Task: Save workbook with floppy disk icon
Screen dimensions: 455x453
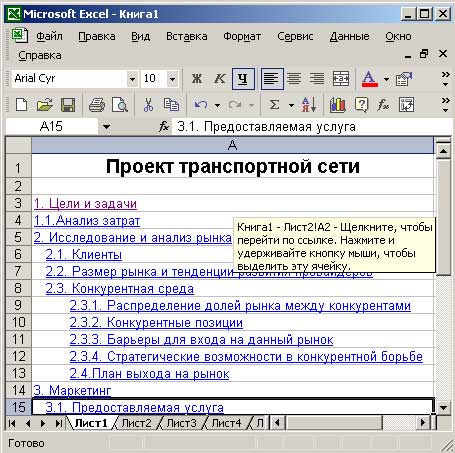Action: (68, 105)
